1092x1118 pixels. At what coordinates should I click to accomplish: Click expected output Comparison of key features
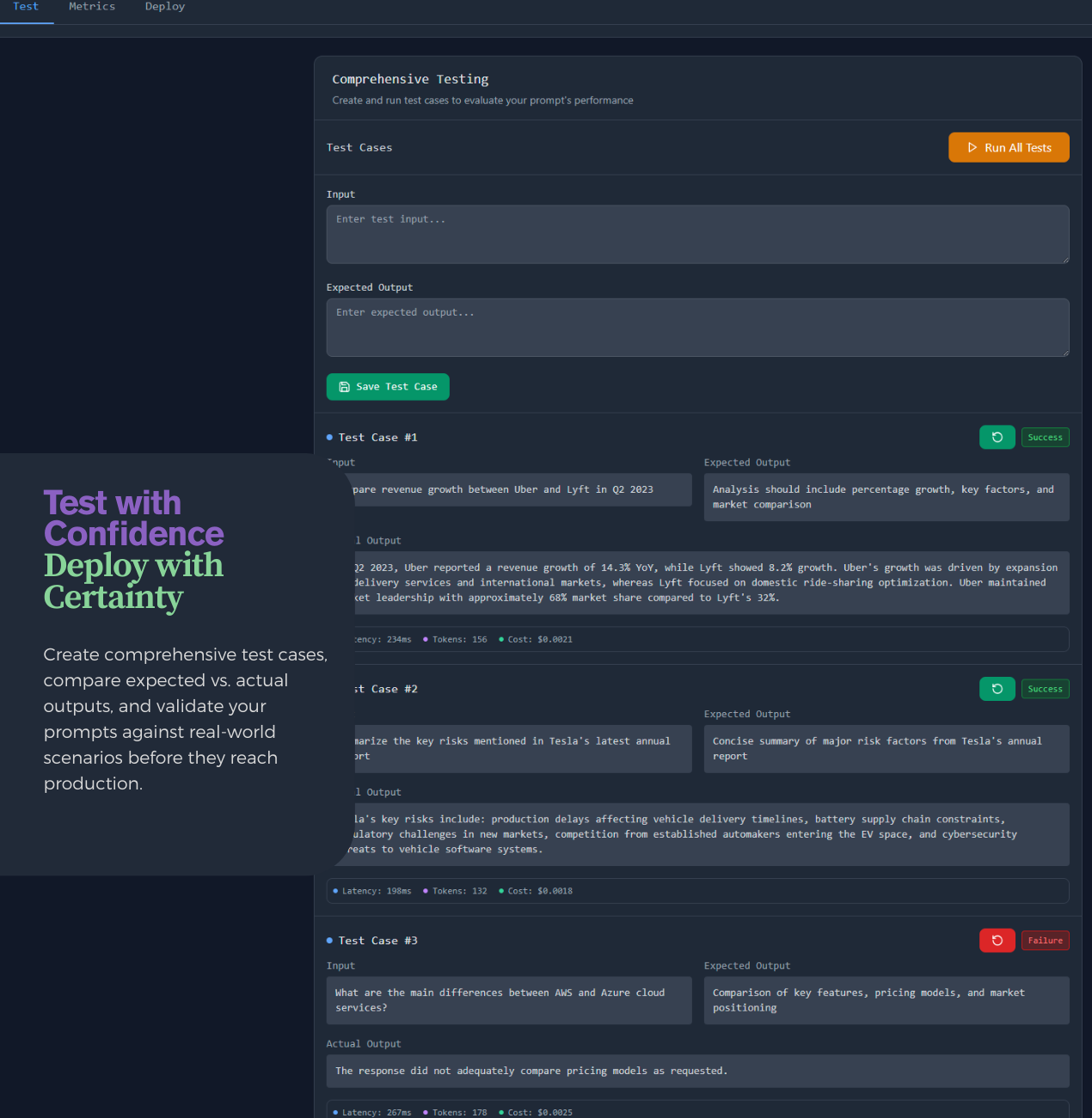pos(886,1000)
